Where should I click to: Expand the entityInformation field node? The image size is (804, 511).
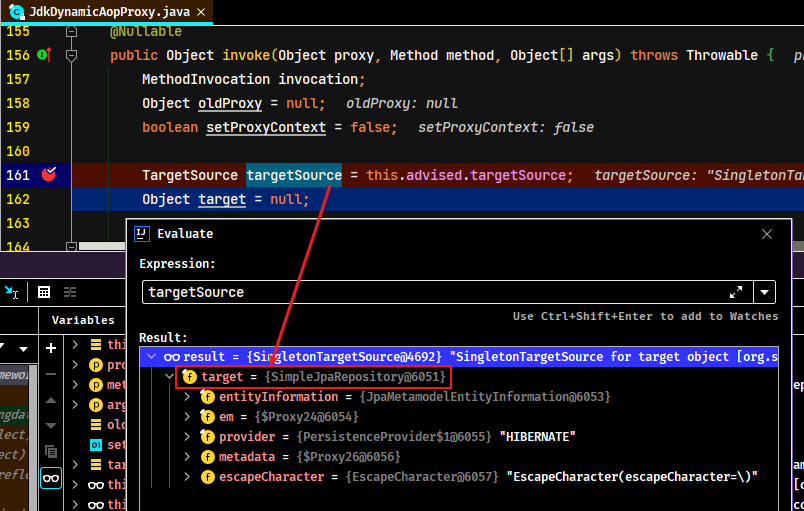pos(187,397)
